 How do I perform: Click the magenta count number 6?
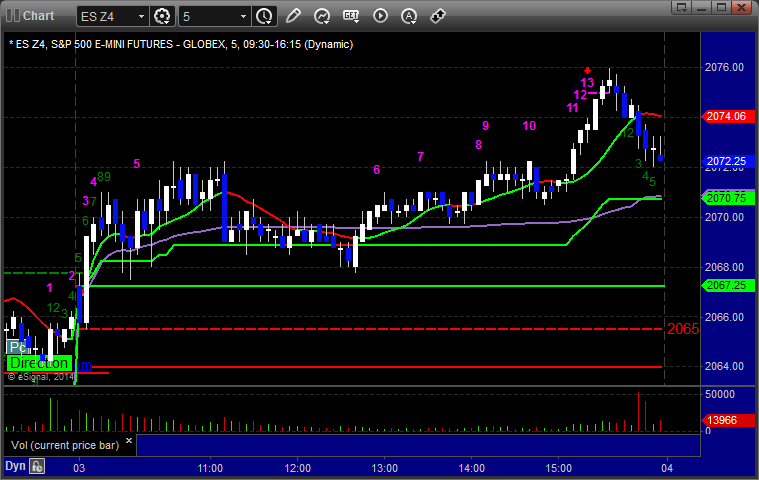(376, 169)
